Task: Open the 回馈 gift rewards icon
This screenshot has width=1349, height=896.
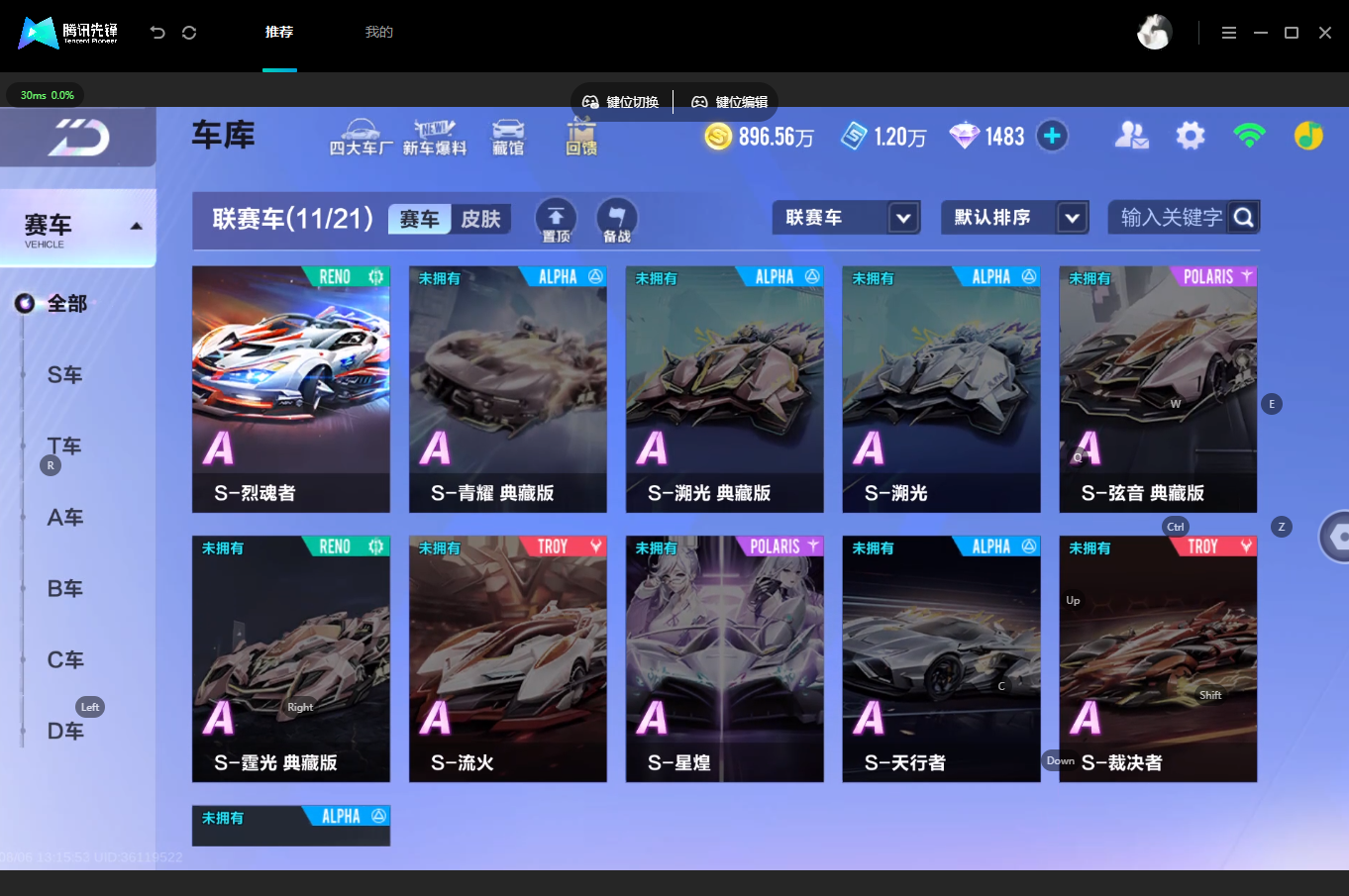Action: tap(581, 137)
